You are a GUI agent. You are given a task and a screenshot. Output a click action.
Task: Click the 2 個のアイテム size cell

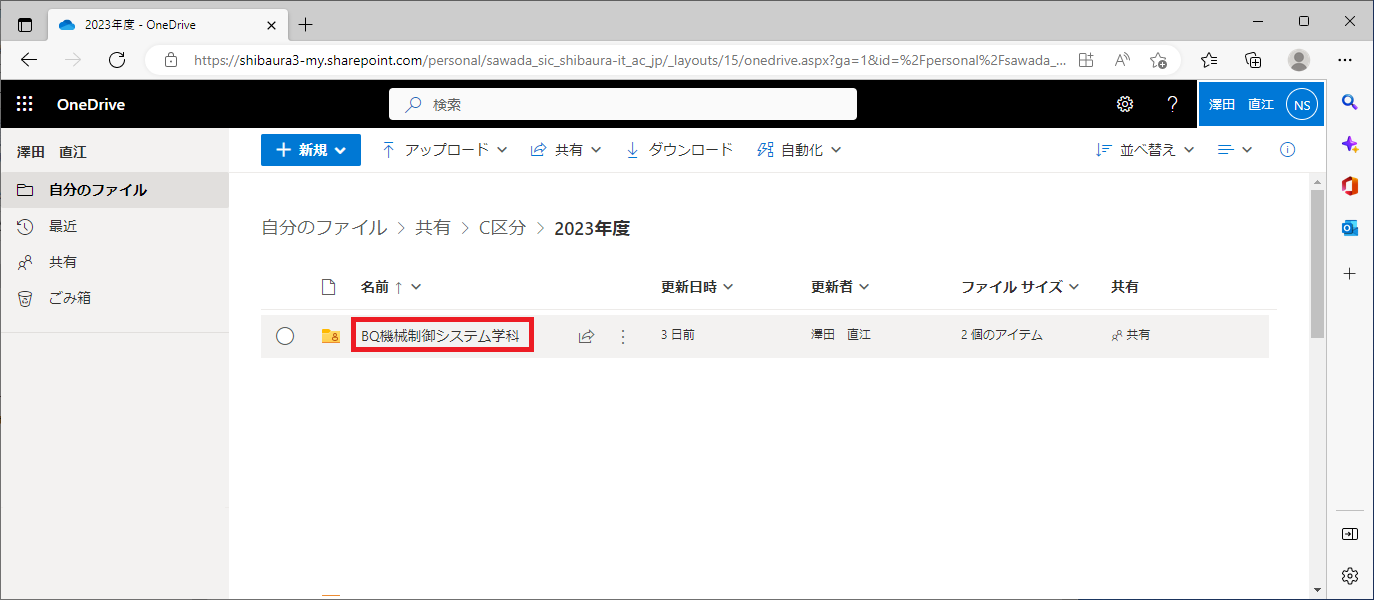tap(1002, 336)
